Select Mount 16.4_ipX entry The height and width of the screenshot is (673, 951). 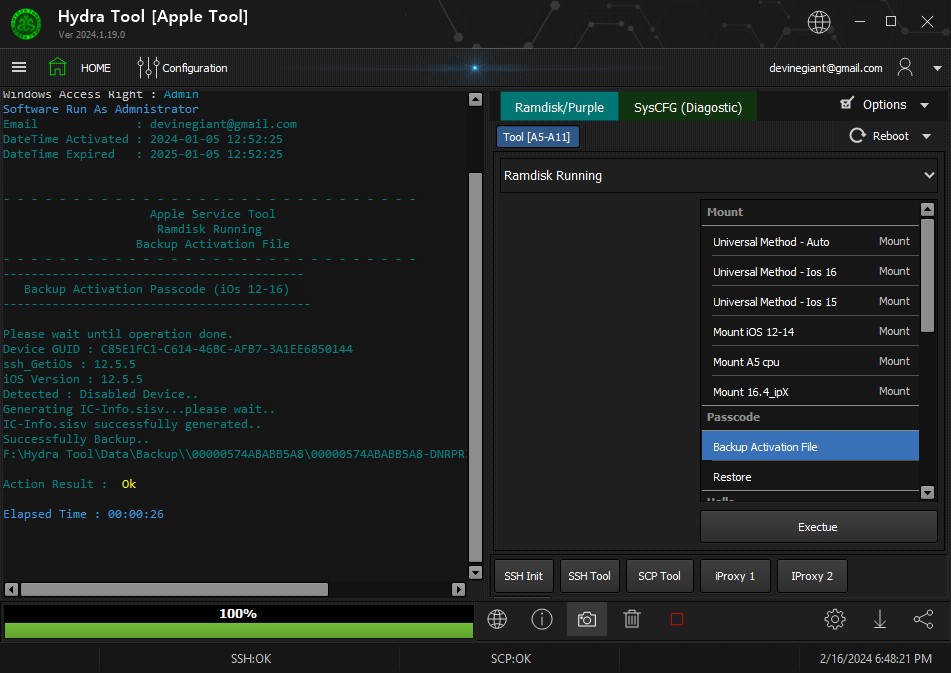coord(810,392)
